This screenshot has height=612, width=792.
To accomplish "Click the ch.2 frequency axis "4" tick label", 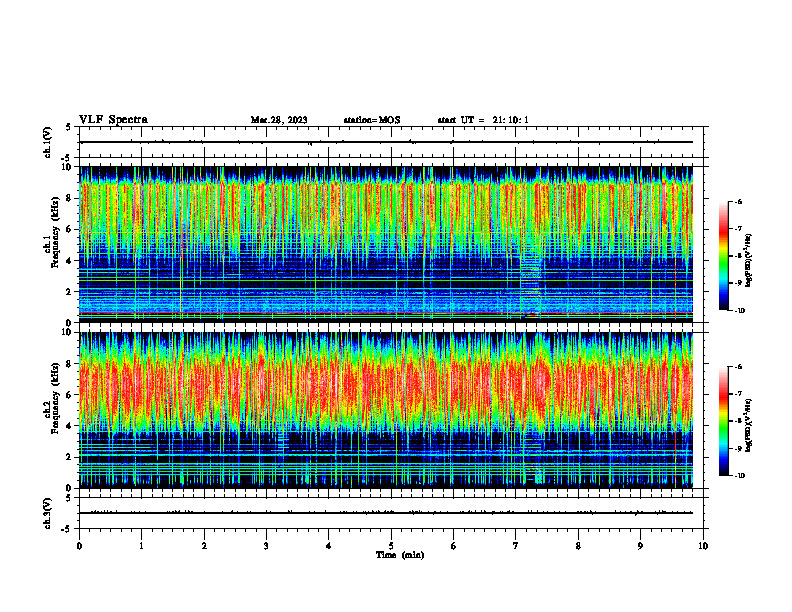I will (70, 426).
